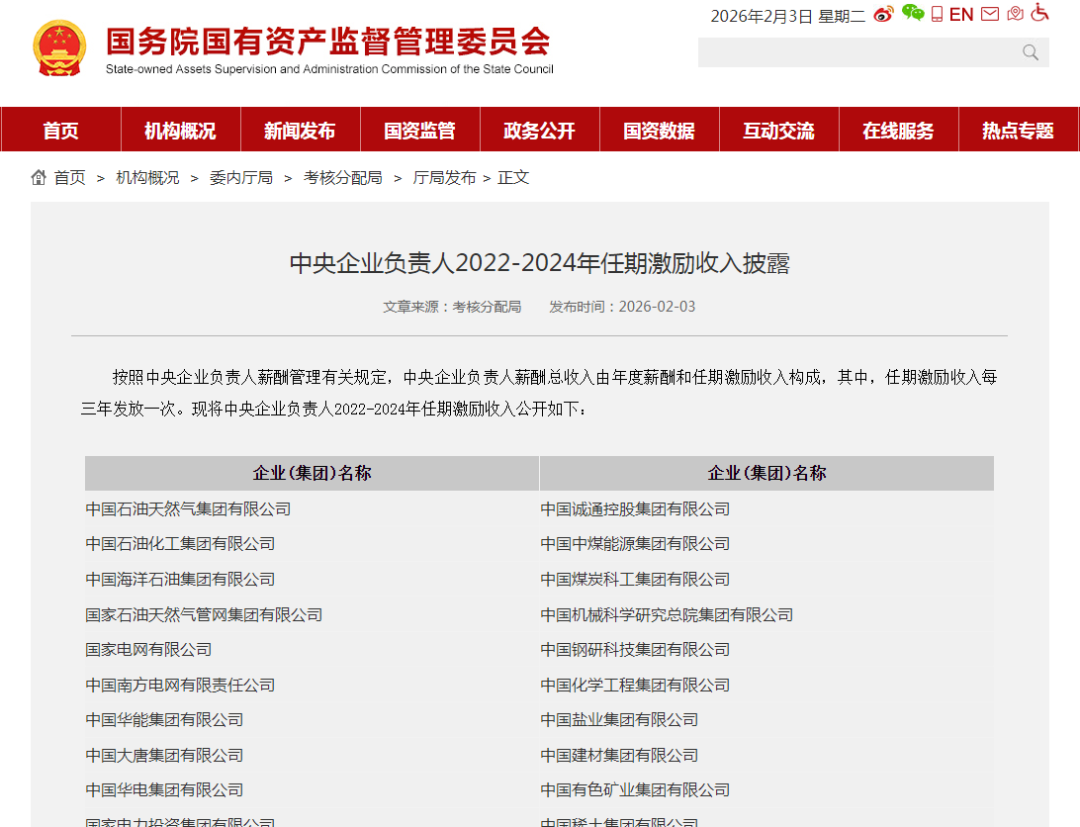Open the mail envelope icon

tap(990, 14)
